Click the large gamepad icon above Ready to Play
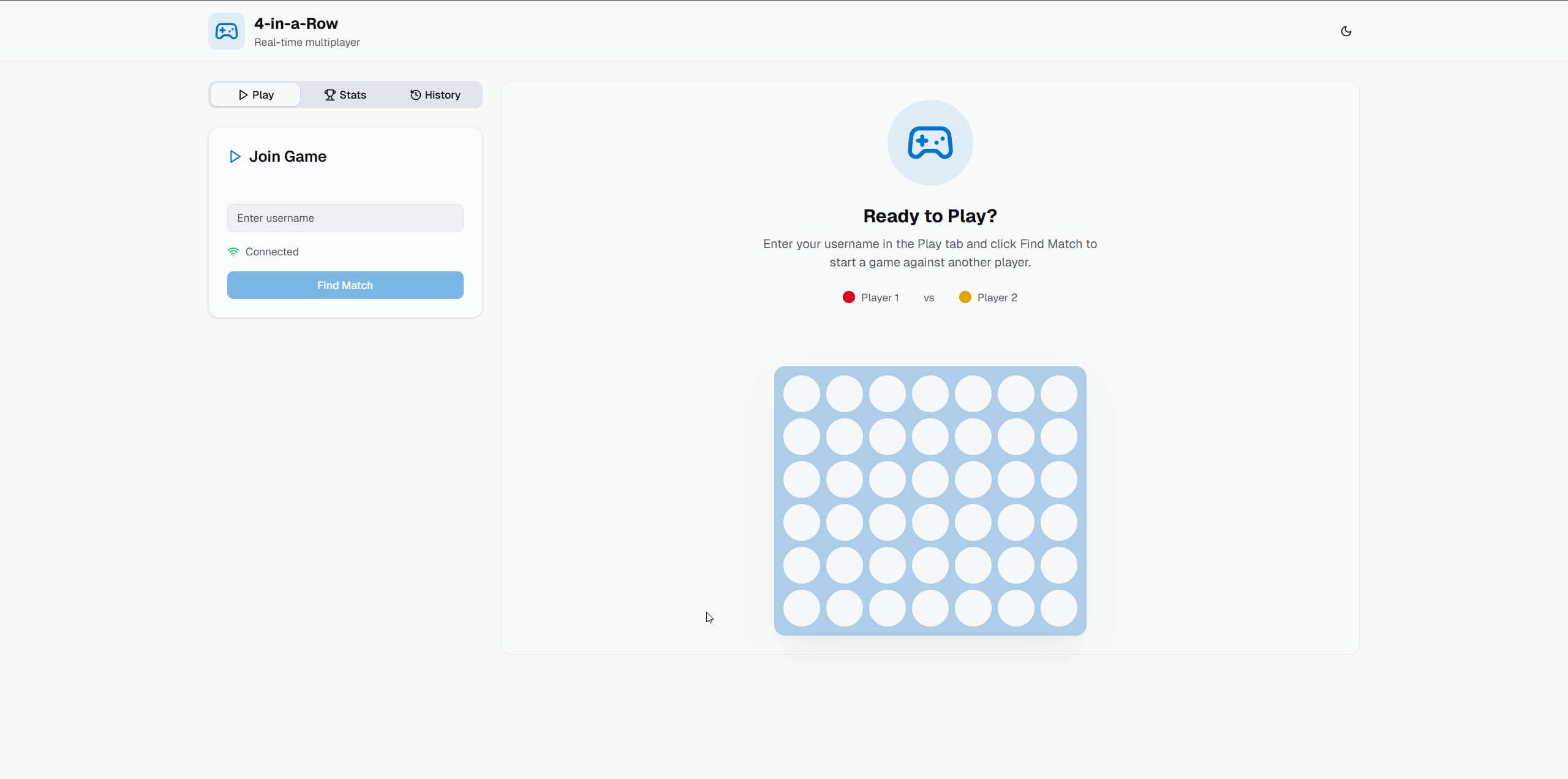 coord(930,143)
